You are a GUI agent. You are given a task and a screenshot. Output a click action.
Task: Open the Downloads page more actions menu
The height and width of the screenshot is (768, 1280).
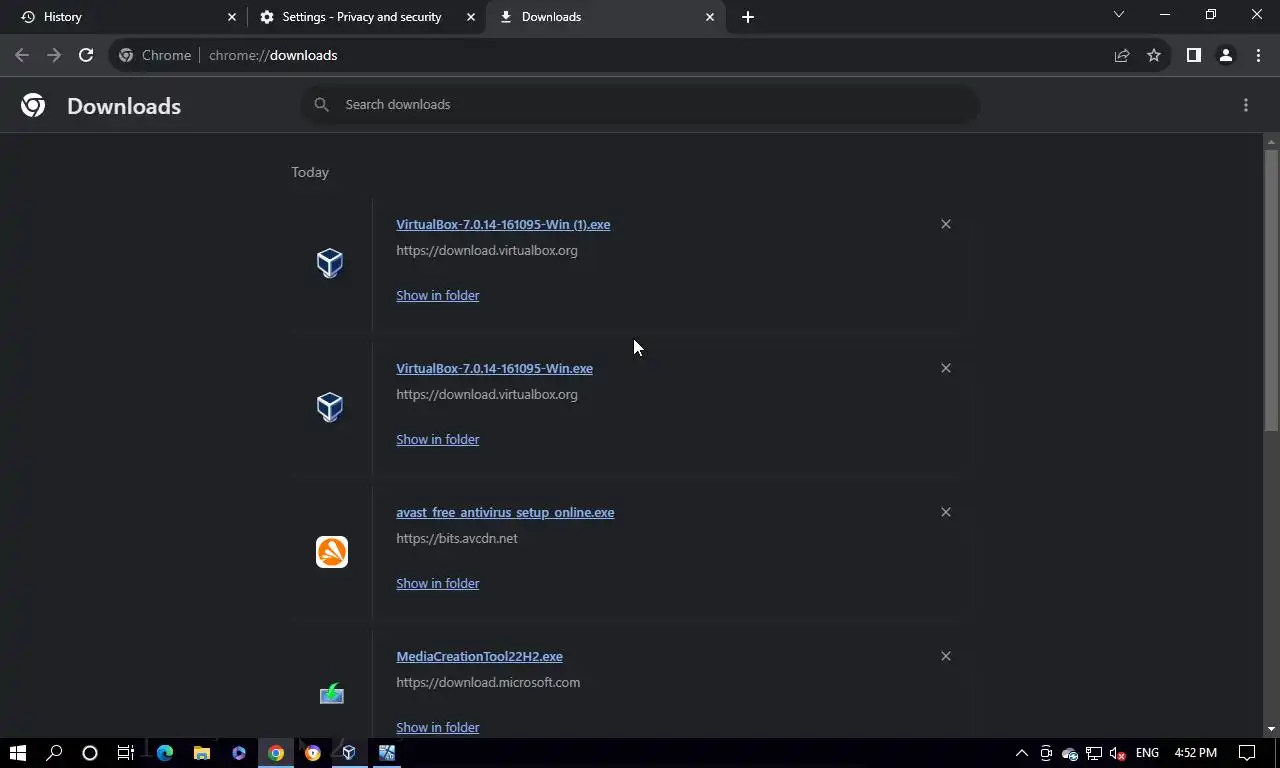pos(1246,105)
